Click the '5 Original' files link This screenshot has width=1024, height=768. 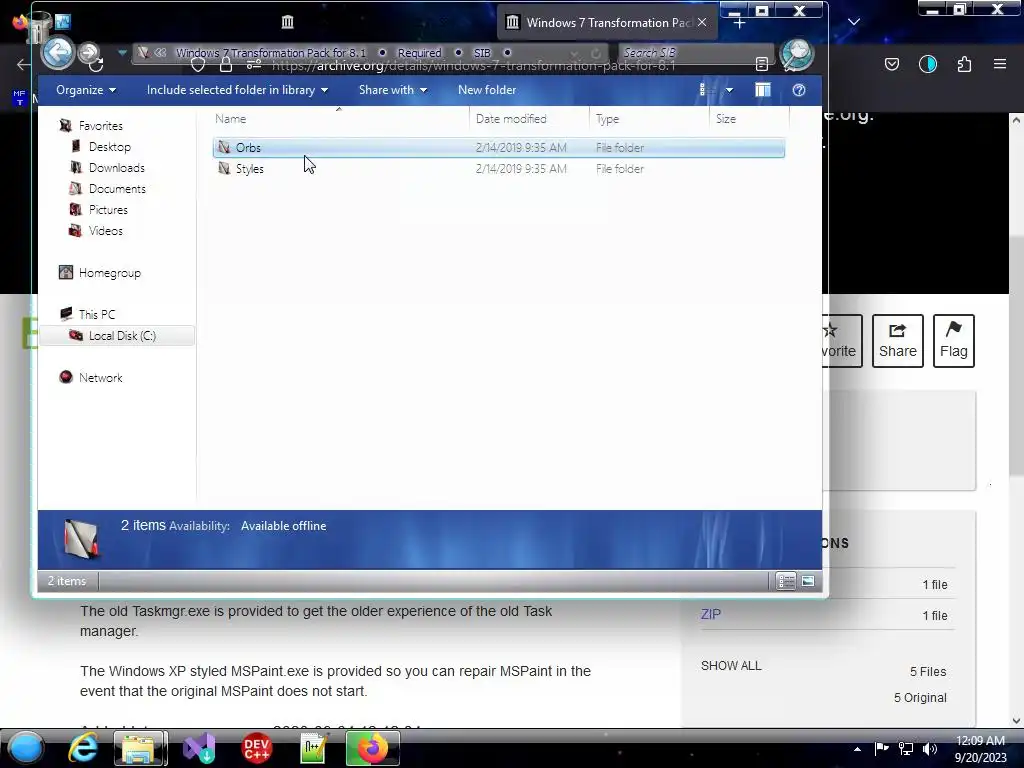920,697
